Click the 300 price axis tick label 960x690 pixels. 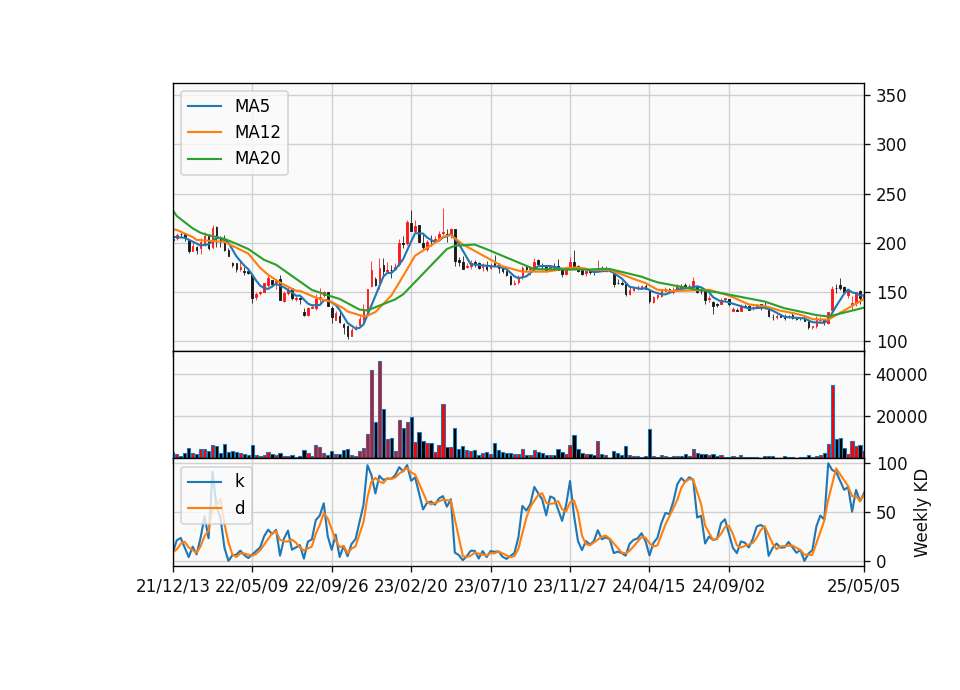coord(891,145)
